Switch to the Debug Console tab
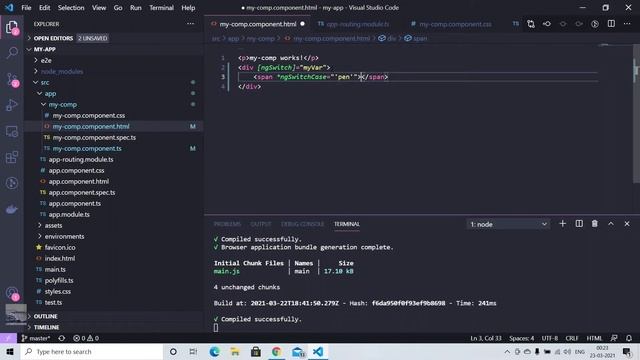This screenshot has height=360, width=640. [302, 224]
